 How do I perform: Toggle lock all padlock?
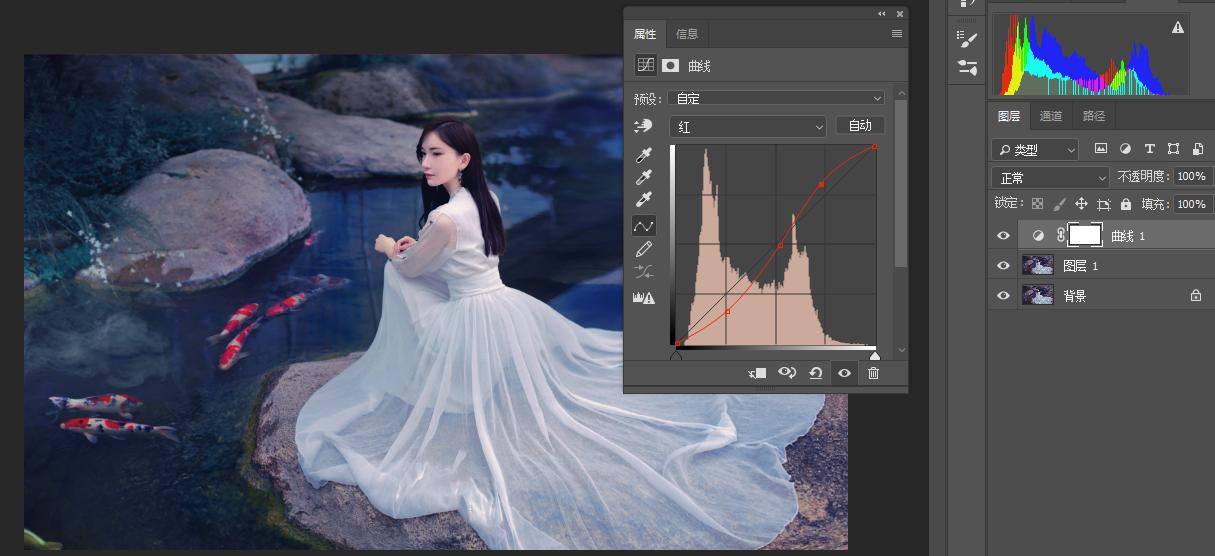point(1126,204)
